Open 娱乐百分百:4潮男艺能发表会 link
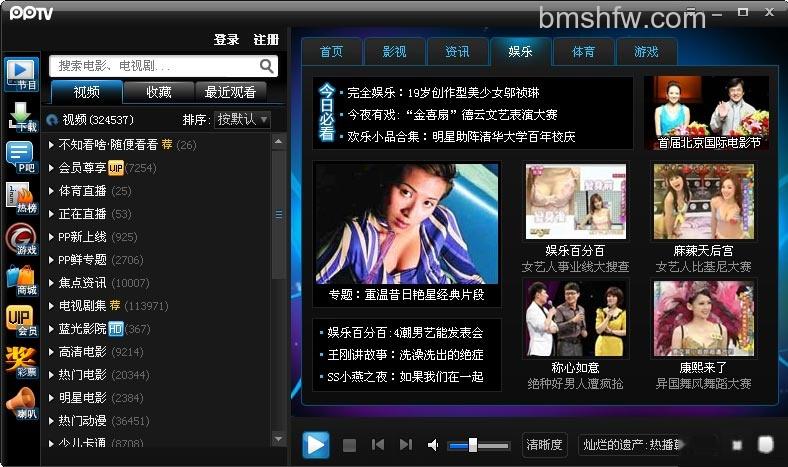Screen dimensions: 788x467 pyautogui.click(x=405, y=333)
